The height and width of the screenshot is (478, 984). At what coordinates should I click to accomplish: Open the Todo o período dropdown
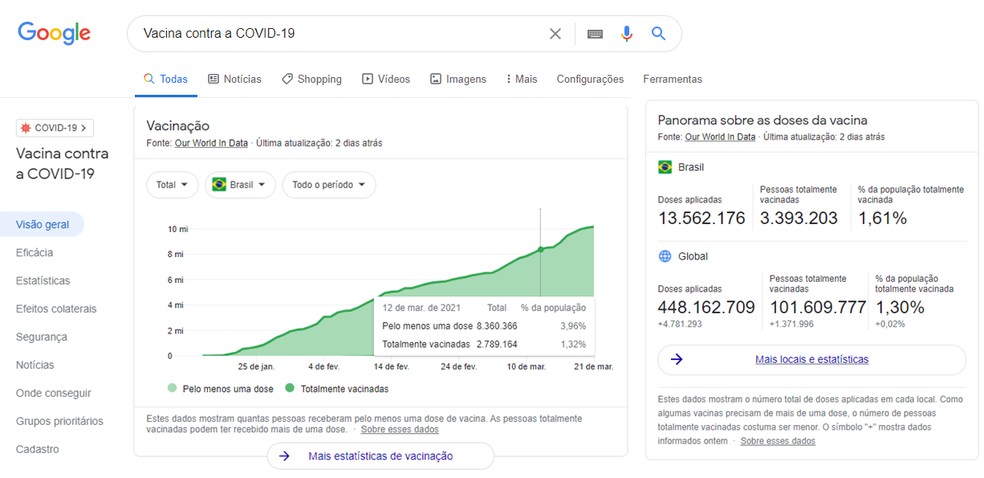point(329,185)
